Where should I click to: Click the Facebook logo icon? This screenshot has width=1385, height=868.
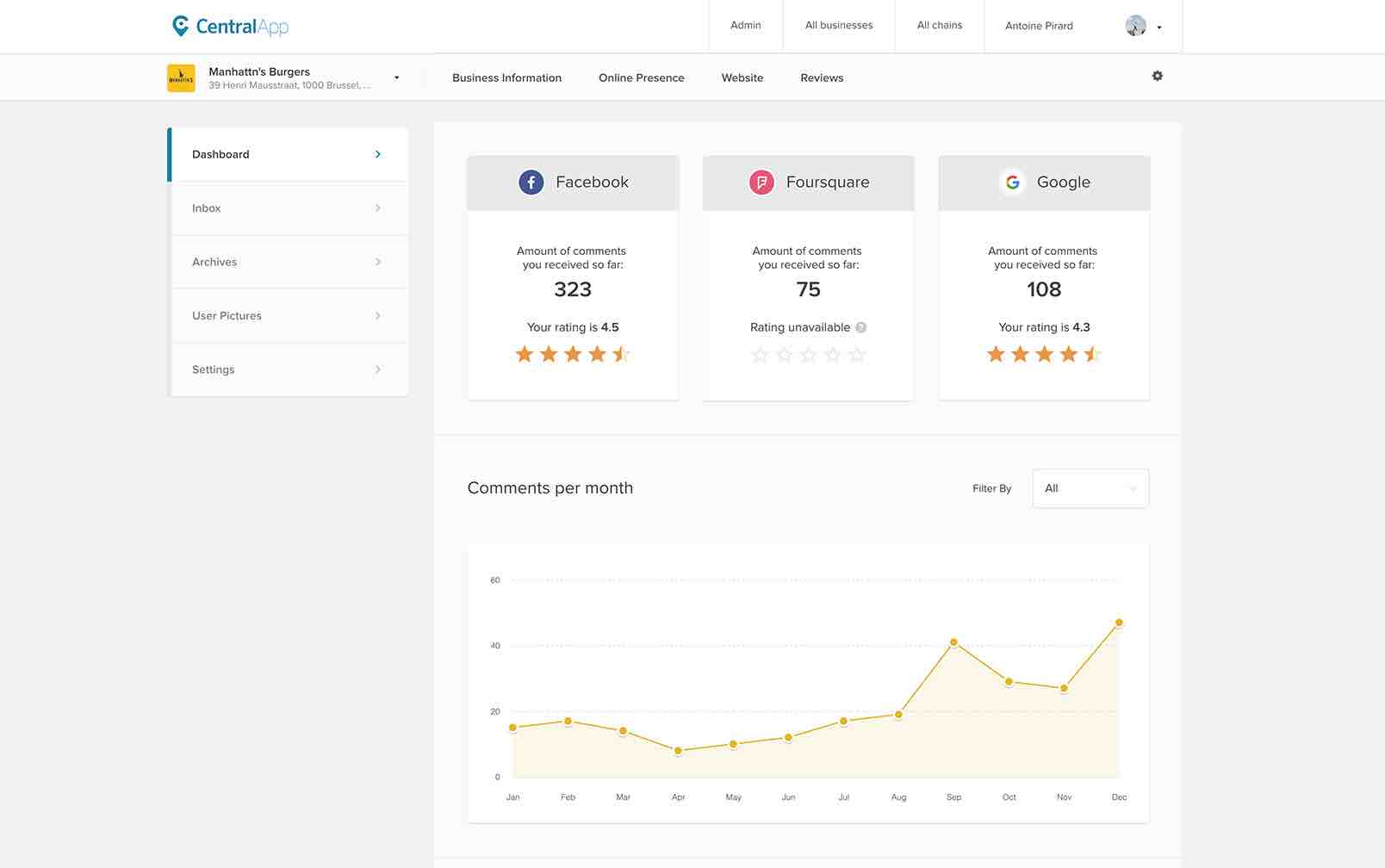531,183
